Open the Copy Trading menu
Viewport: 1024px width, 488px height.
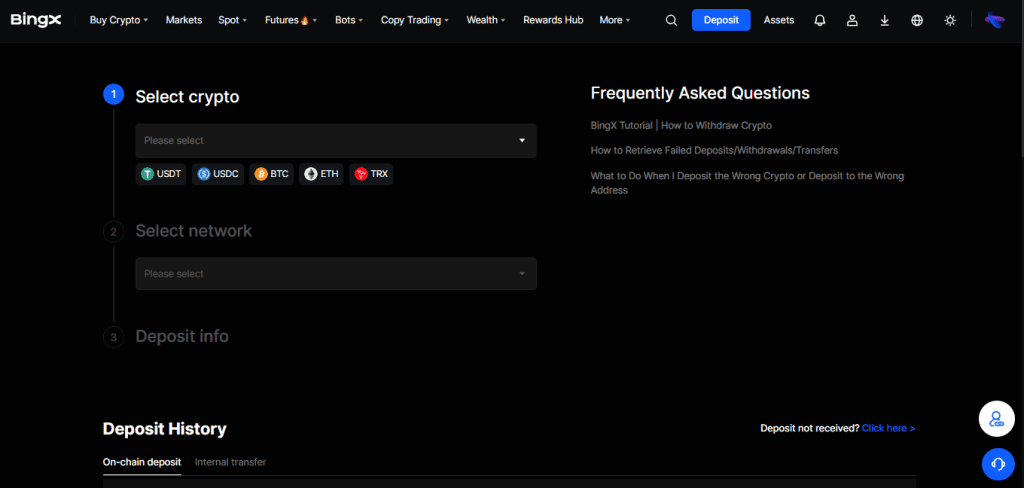point(415,20)
